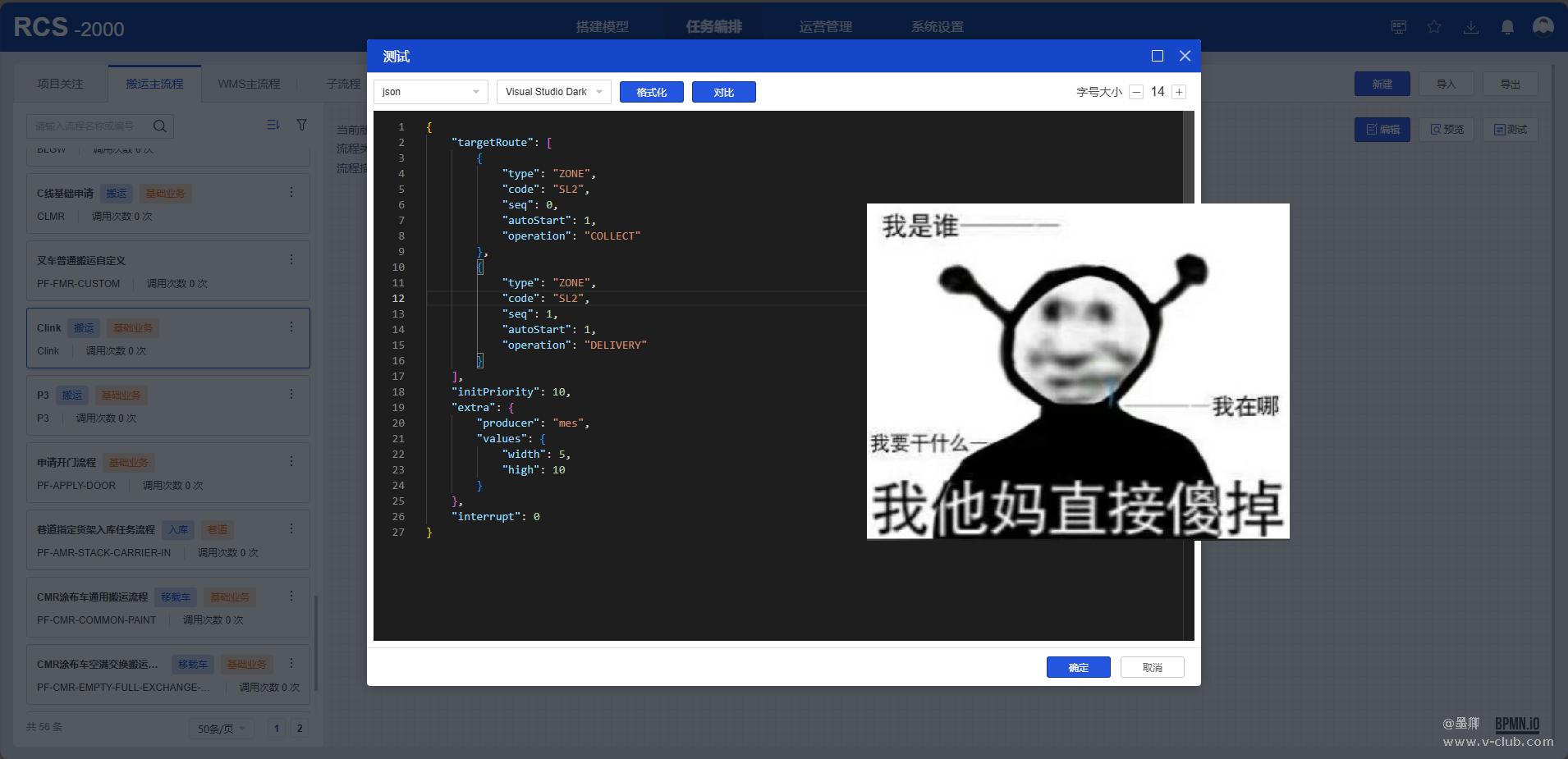
Task: Click the "DELIVERY" value in editor
Action: [x=616, y=345]
